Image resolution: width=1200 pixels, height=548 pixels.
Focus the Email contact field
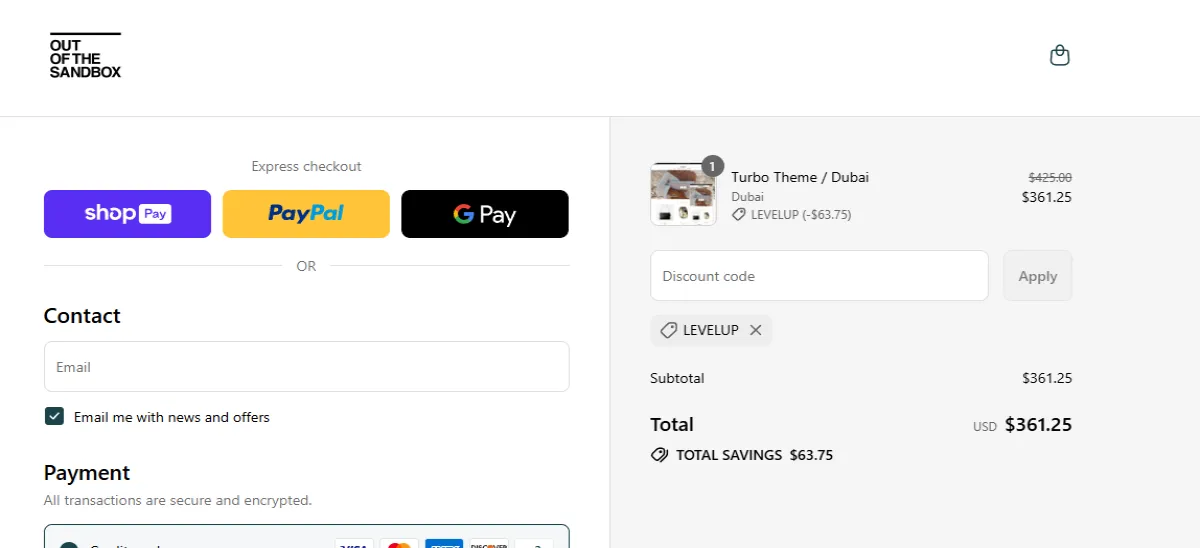pos(306,367)
